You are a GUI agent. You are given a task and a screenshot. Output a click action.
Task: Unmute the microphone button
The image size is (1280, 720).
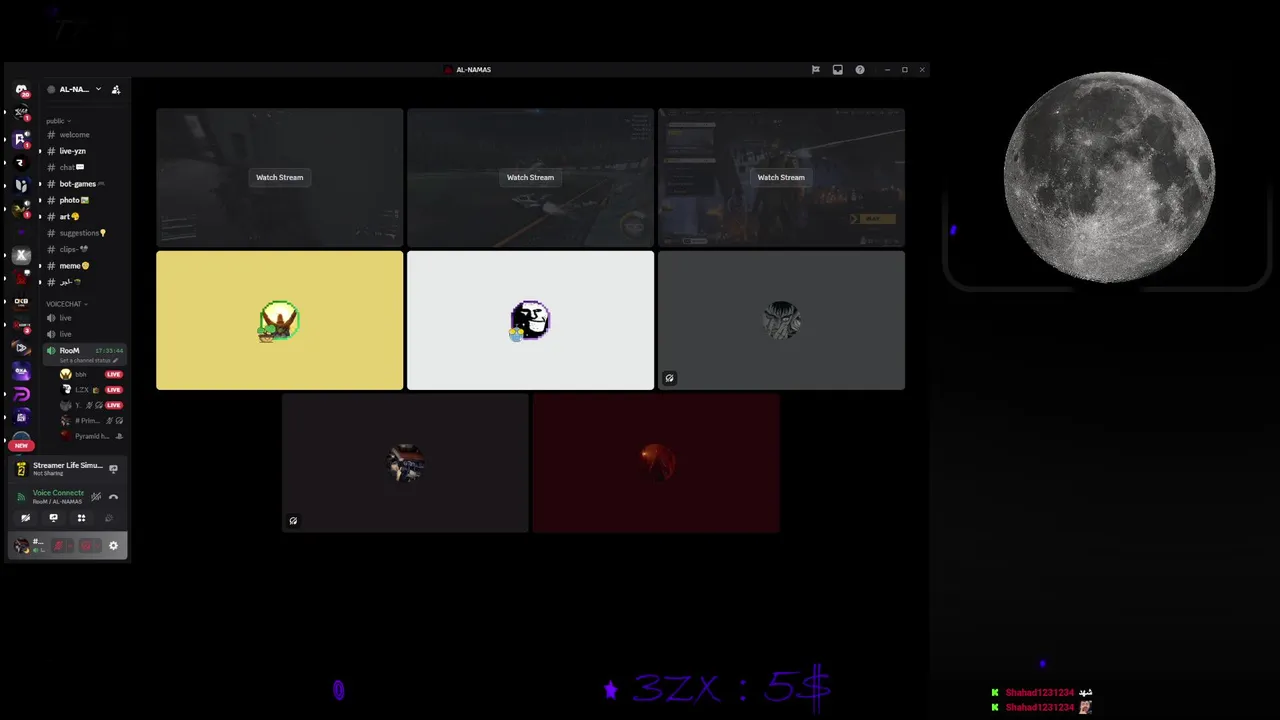58,545
